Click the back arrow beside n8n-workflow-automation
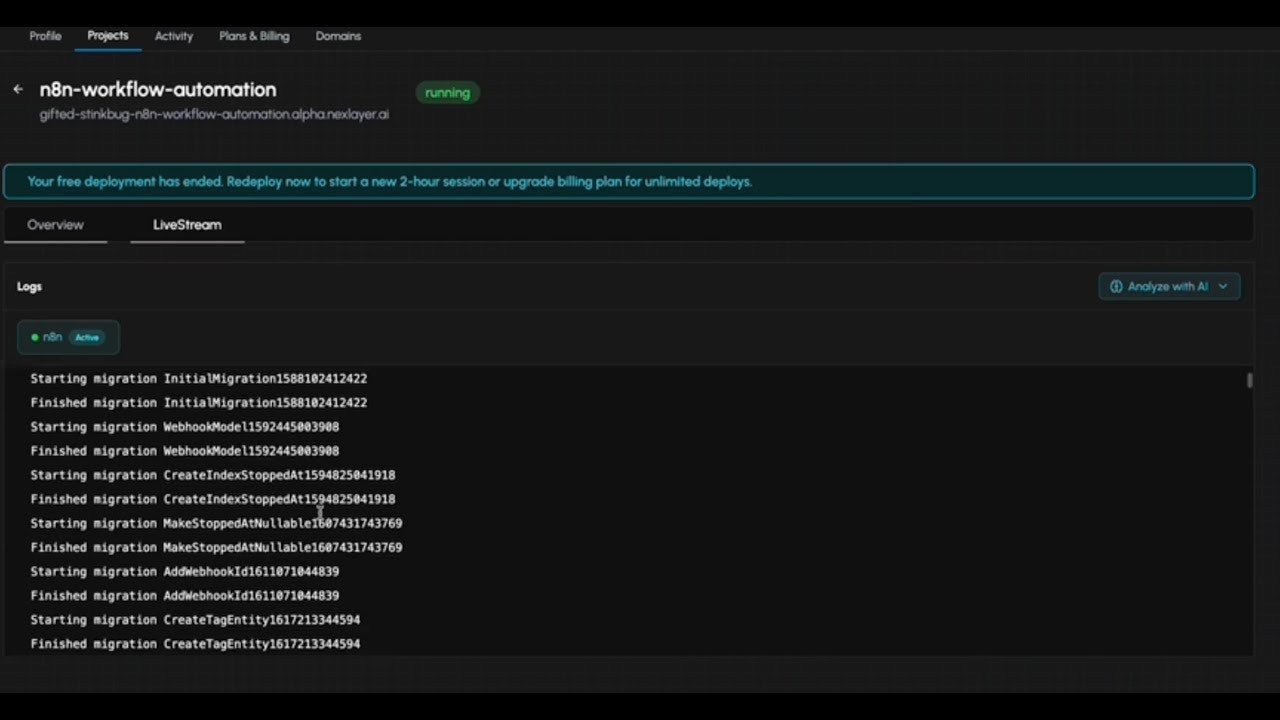 [x=17, y=89]
